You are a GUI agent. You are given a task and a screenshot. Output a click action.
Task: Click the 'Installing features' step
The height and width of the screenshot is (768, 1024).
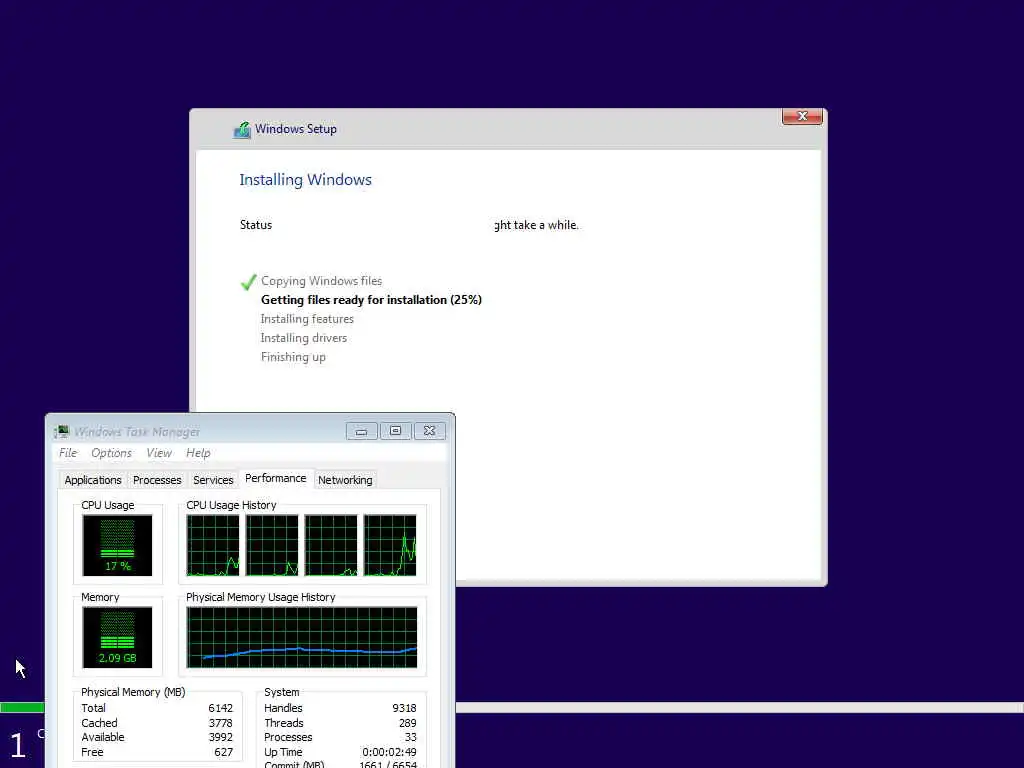[307, 319]
